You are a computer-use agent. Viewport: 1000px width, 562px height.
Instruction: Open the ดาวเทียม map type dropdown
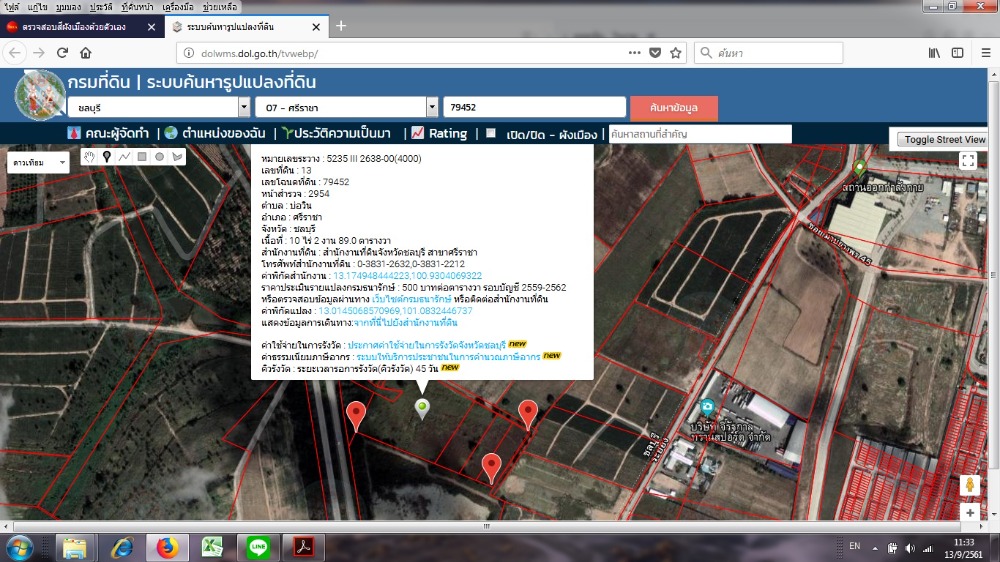[38, 163]
